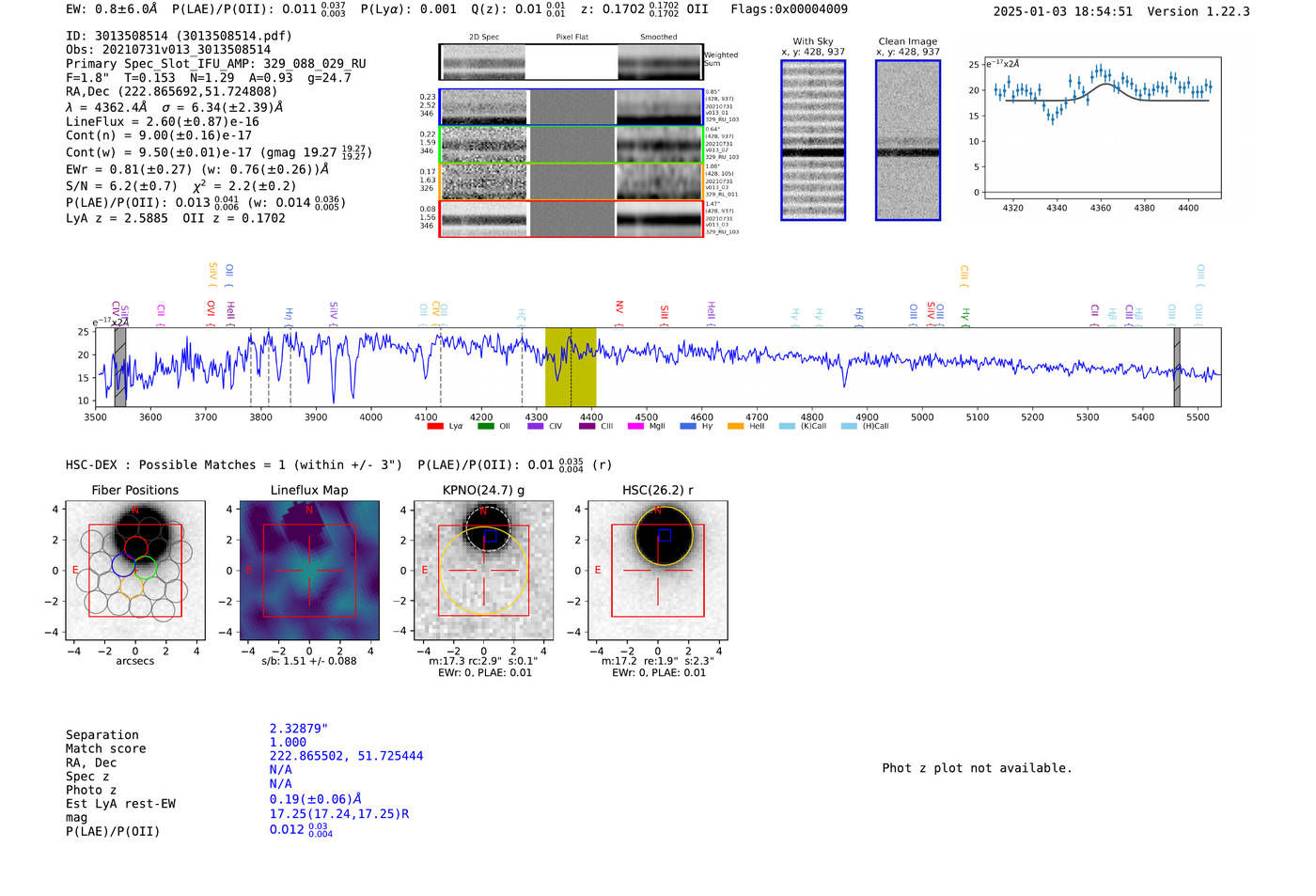The image size is (1316, 896).
Task: Select the red-bordered 2D spectrum row
Action: tap(572, 218)
